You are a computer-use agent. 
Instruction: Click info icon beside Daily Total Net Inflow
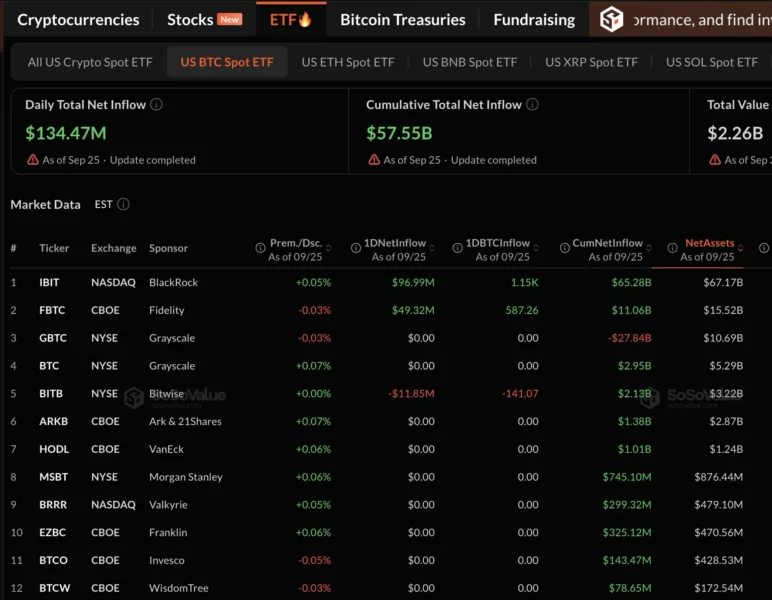[x=156, y=104]
